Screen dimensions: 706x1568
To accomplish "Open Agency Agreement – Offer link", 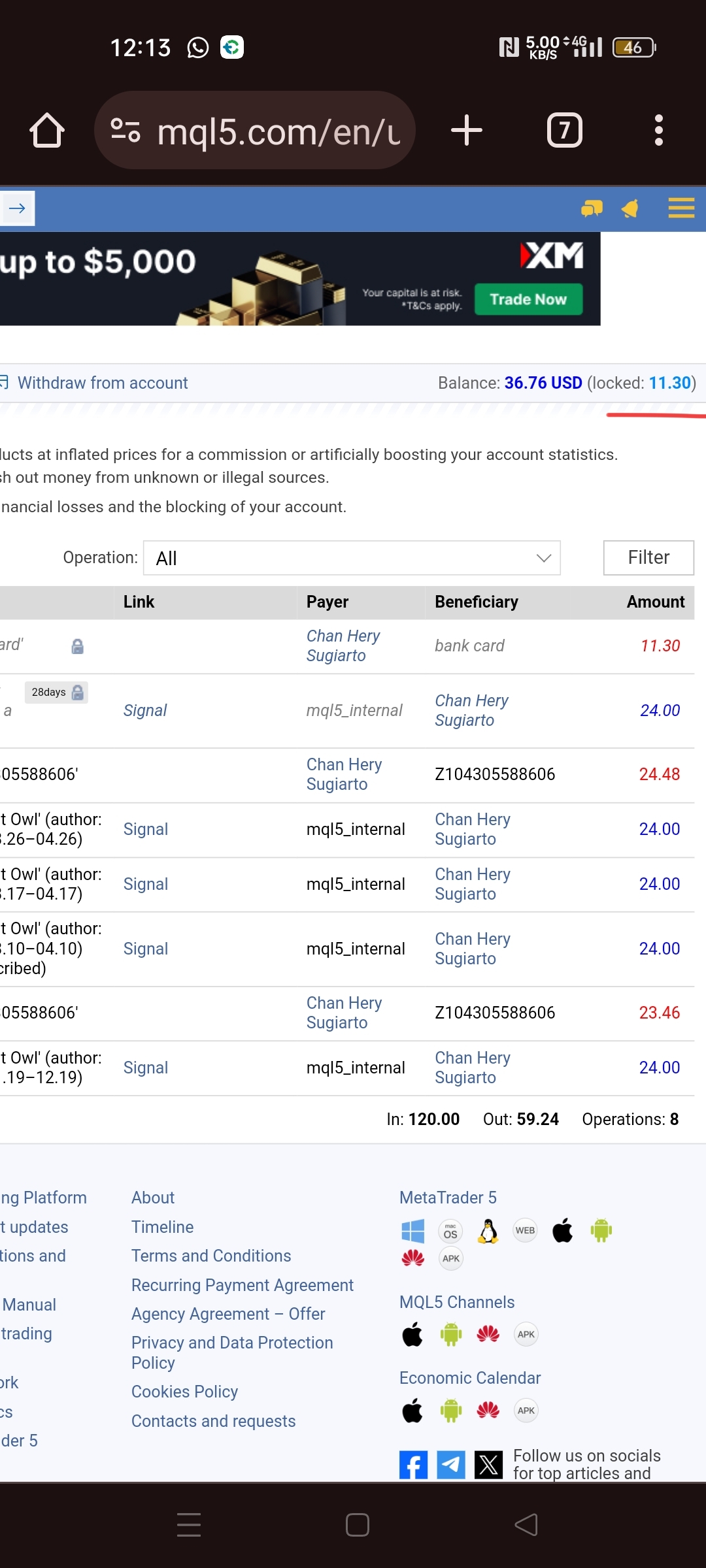I will pyautogui.click(x=228, y=1315).
